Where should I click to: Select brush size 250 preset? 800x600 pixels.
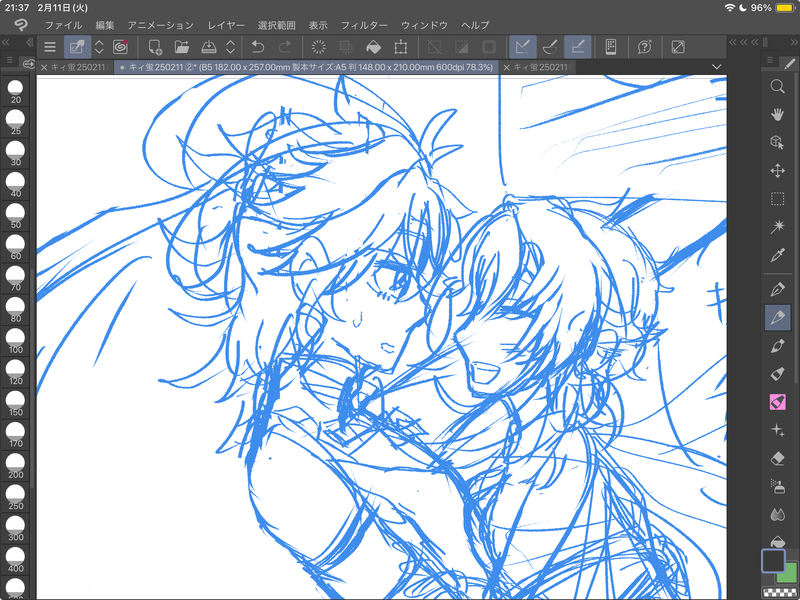point(15,497)
